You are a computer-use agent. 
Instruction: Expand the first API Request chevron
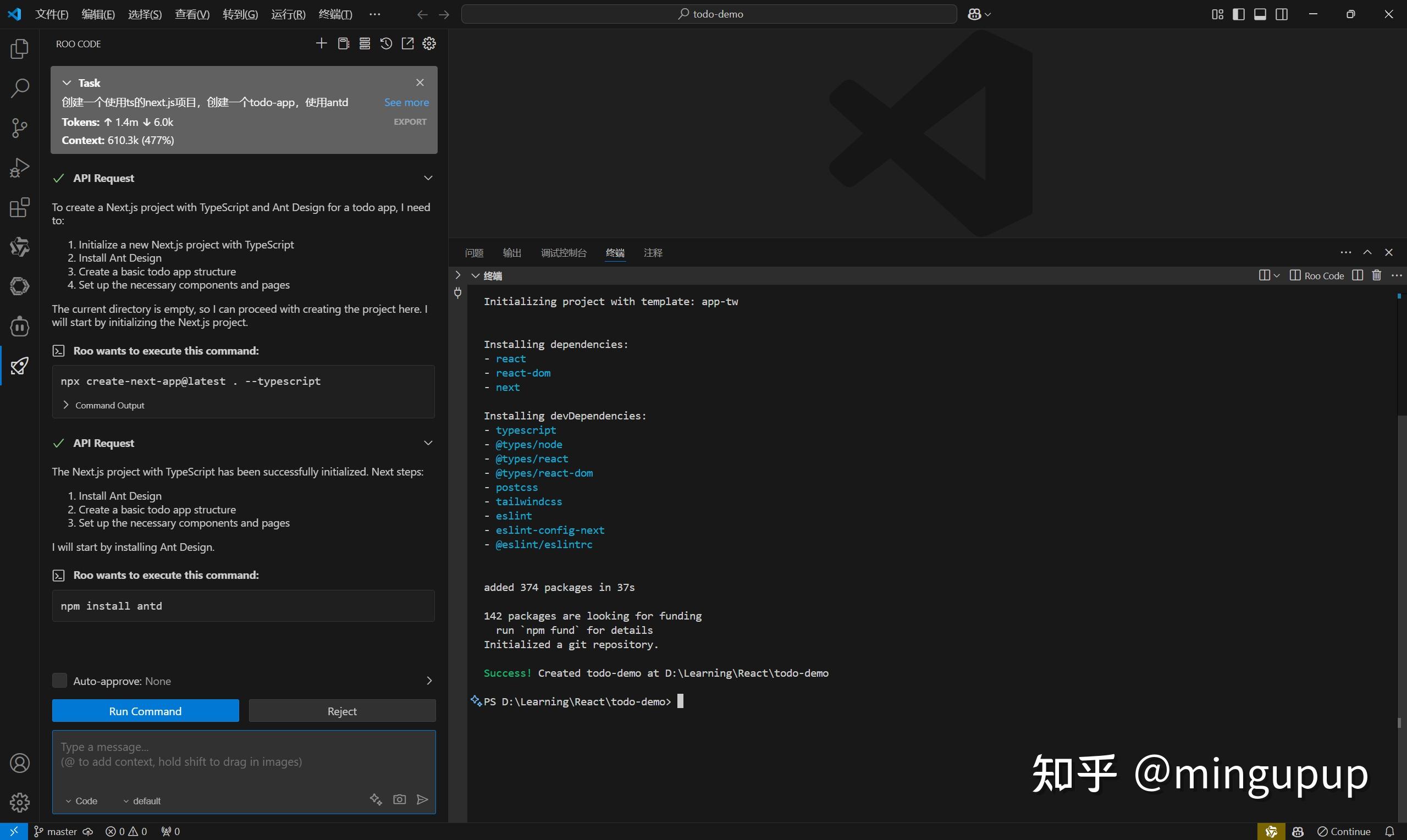click(428, 178)
